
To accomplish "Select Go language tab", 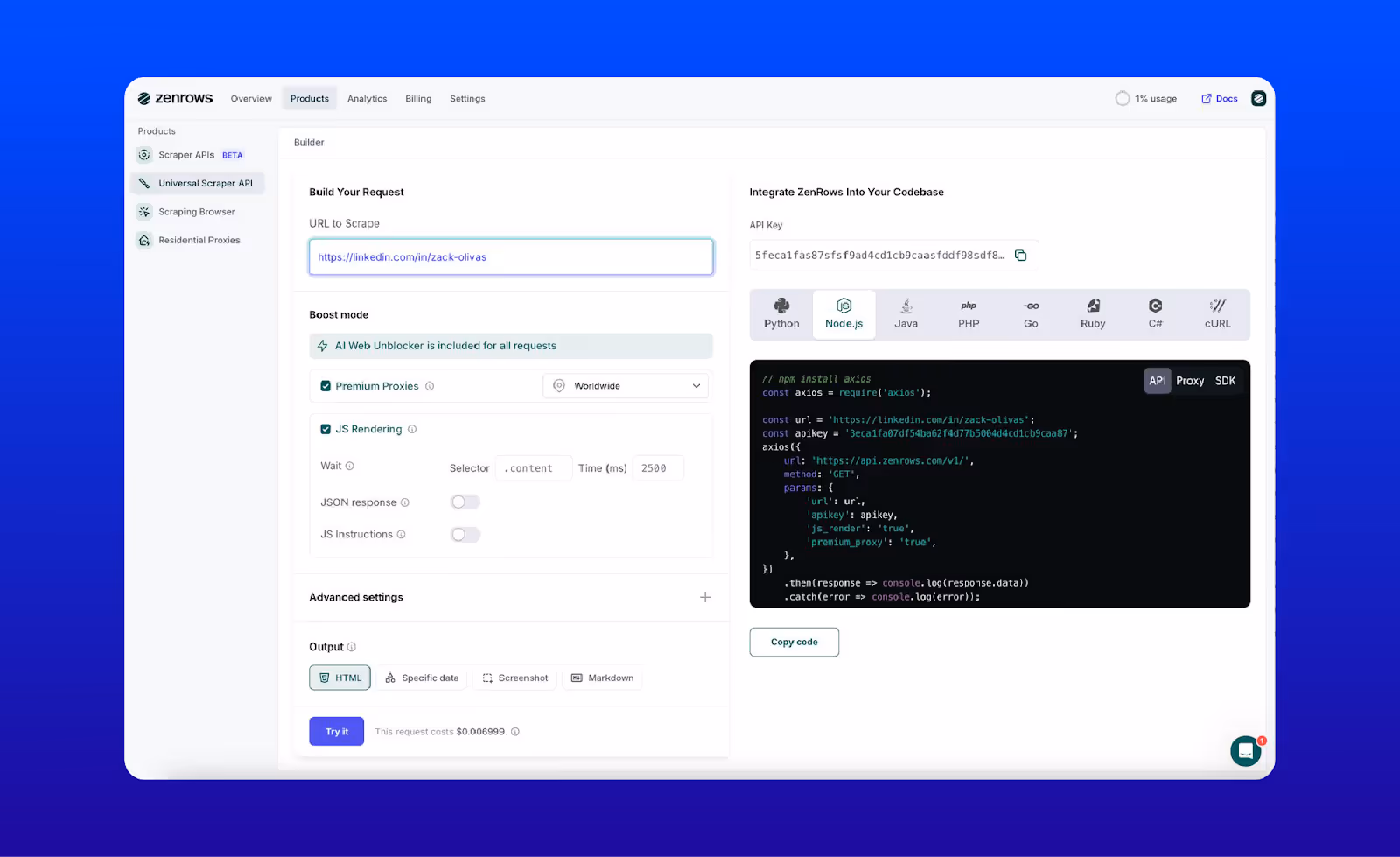I will pyautogui.click(x=1031, y=313).
